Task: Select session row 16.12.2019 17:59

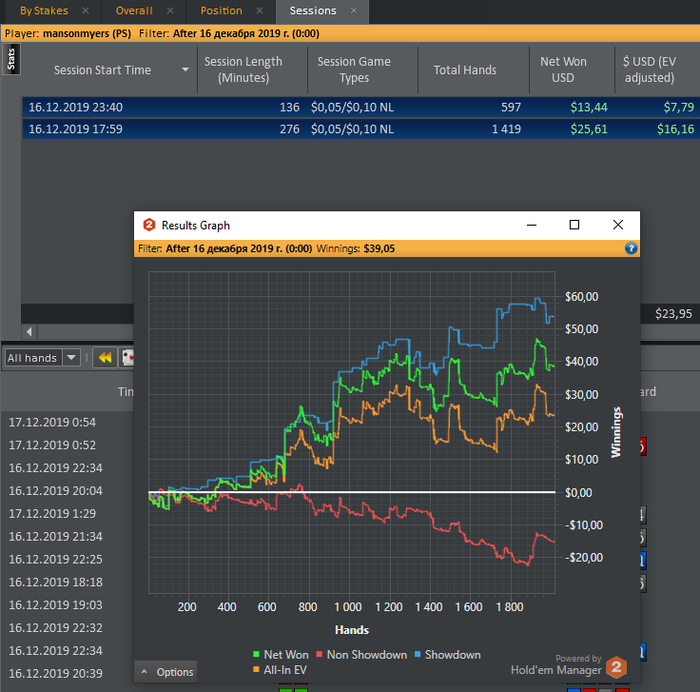Action: coord(361,129)
